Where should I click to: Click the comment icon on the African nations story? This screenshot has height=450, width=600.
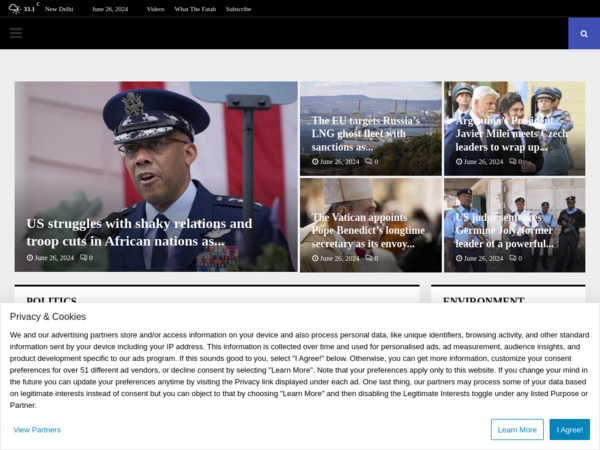pos(83,258)
